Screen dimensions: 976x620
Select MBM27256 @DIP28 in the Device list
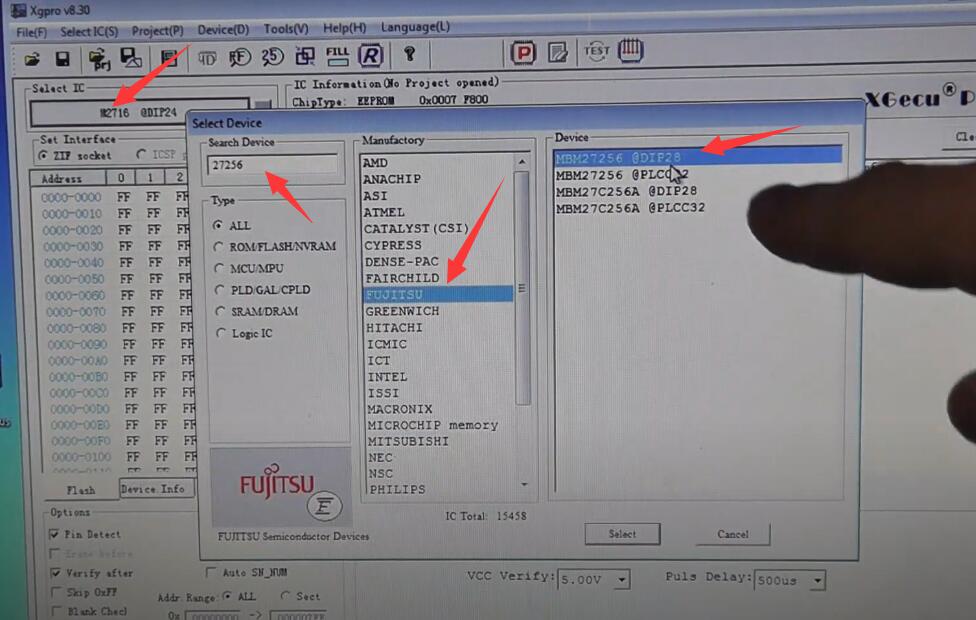[x=698, y=157]
